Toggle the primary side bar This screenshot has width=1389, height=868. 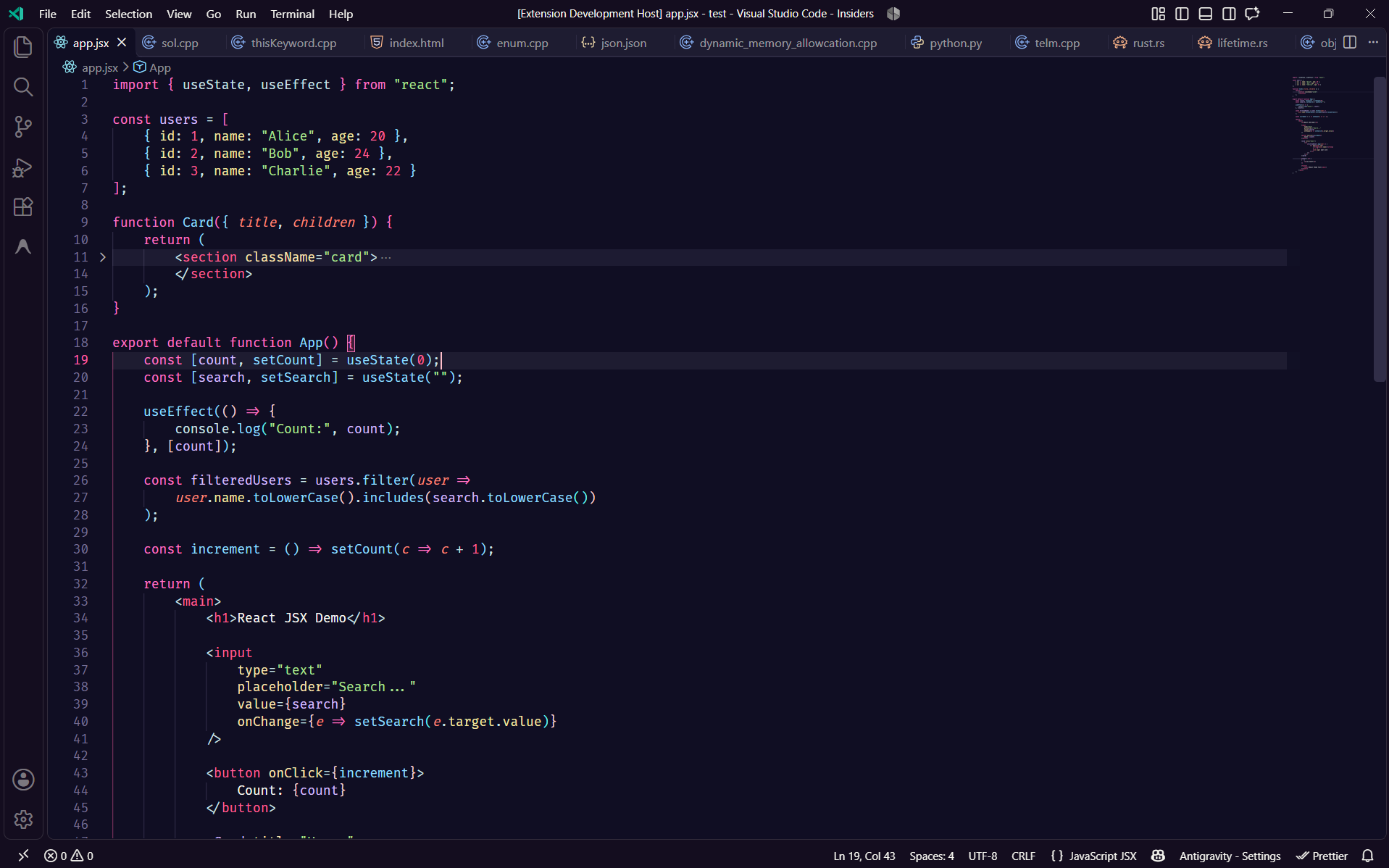pyautogui.click(x=1182, y=14)
